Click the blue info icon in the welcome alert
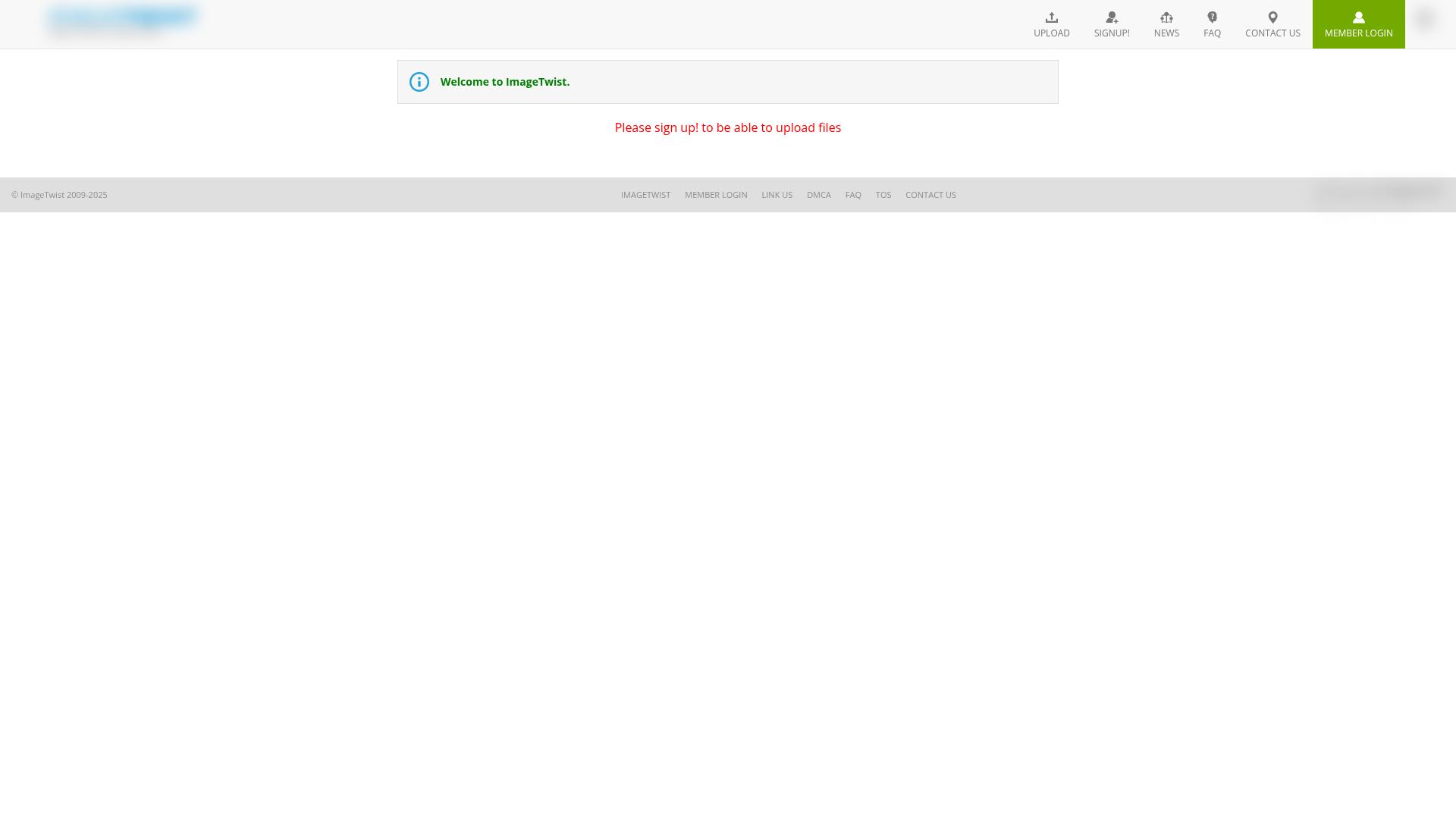 [419, 81]
